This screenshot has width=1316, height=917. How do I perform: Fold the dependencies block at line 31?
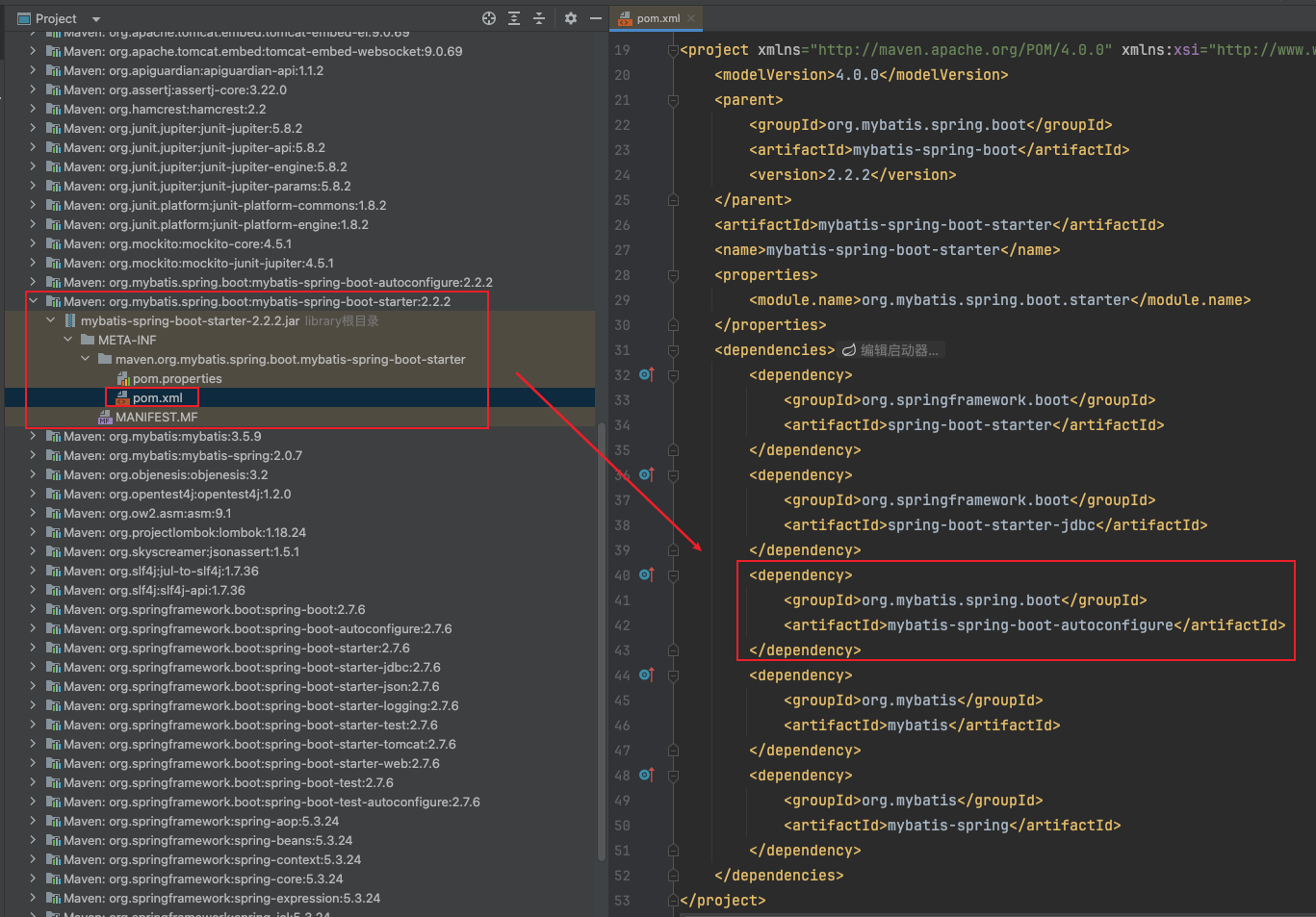[x=673, y=350]
